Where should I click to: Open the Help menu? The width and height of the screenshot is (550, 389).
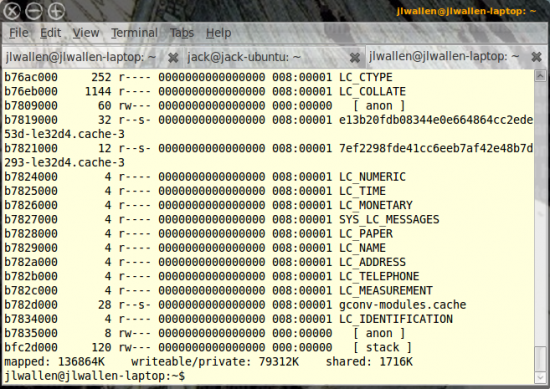218,33
